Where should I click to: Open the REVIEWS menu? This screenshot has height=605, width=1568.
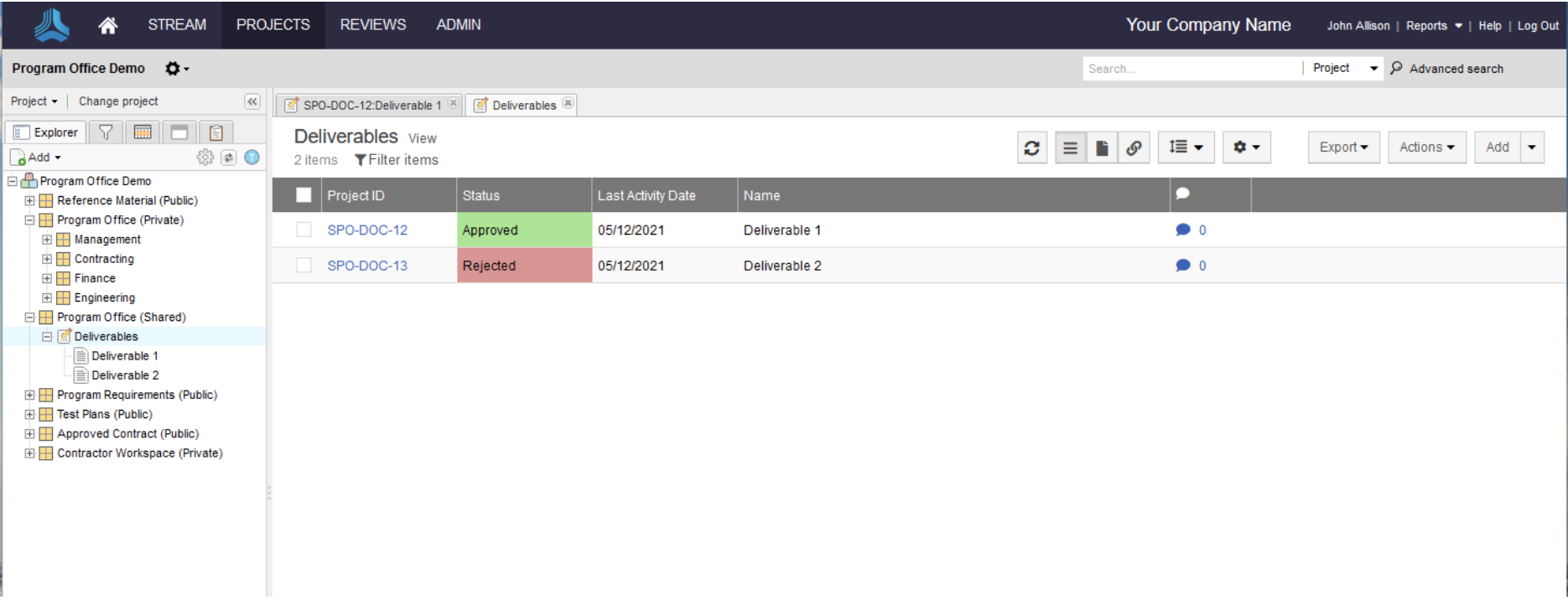372,25
